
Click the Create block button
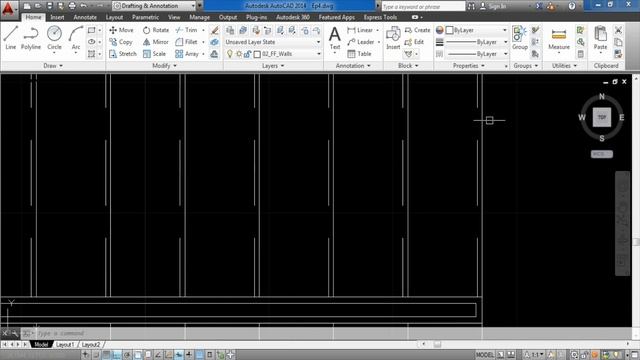(417, 30)
